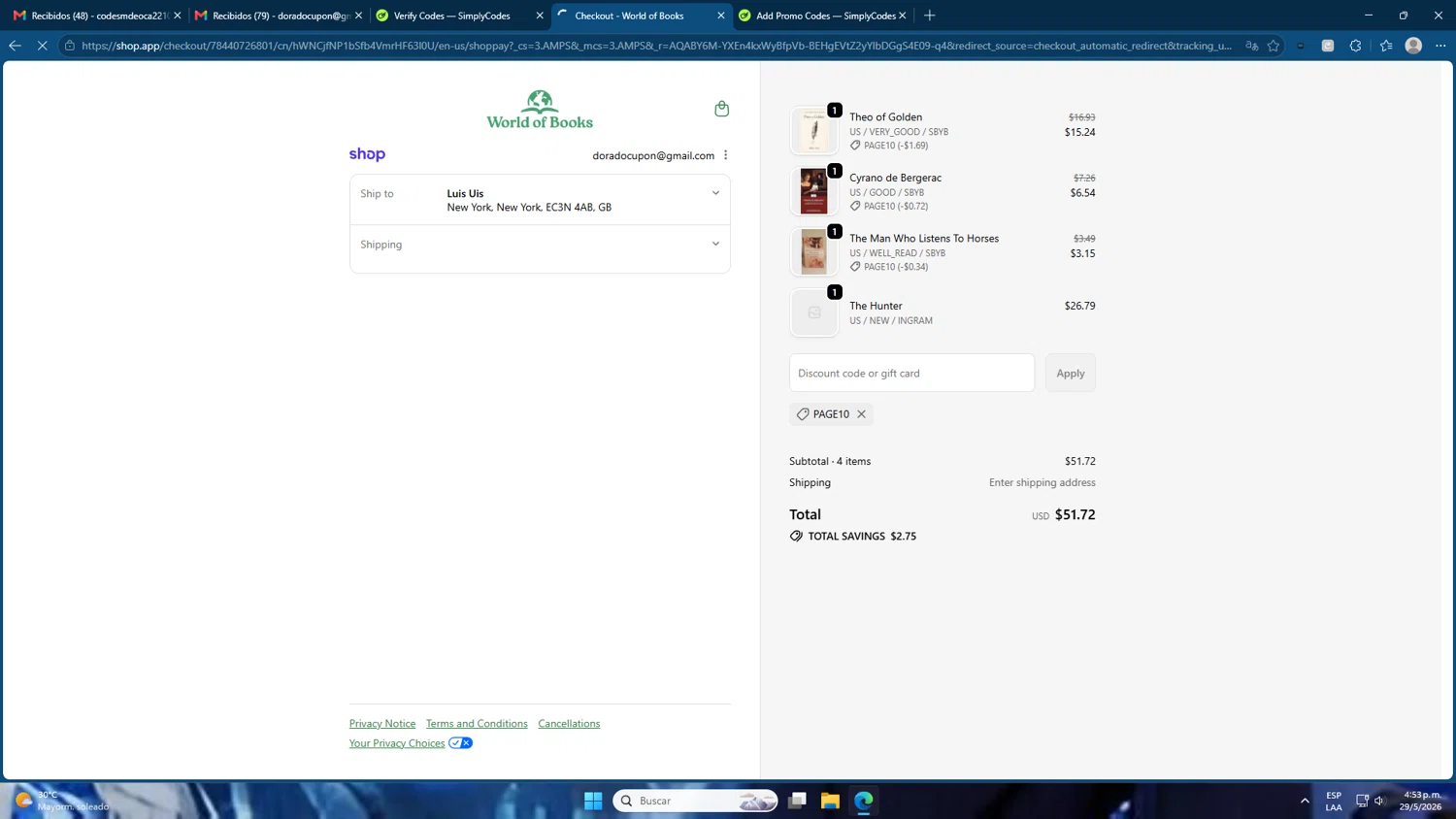Click Theo of Golden PAGE10 (-$1.69) discount text
Image resolution: width=1456 pixels, height=819 pixels.
tap(889, 146)
